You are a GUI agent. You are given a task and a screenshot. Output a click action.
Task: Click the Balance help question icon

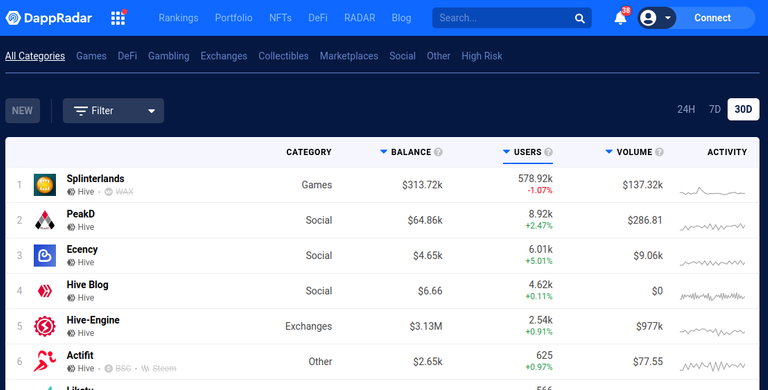pyautogui.click(x=438, y=152)
